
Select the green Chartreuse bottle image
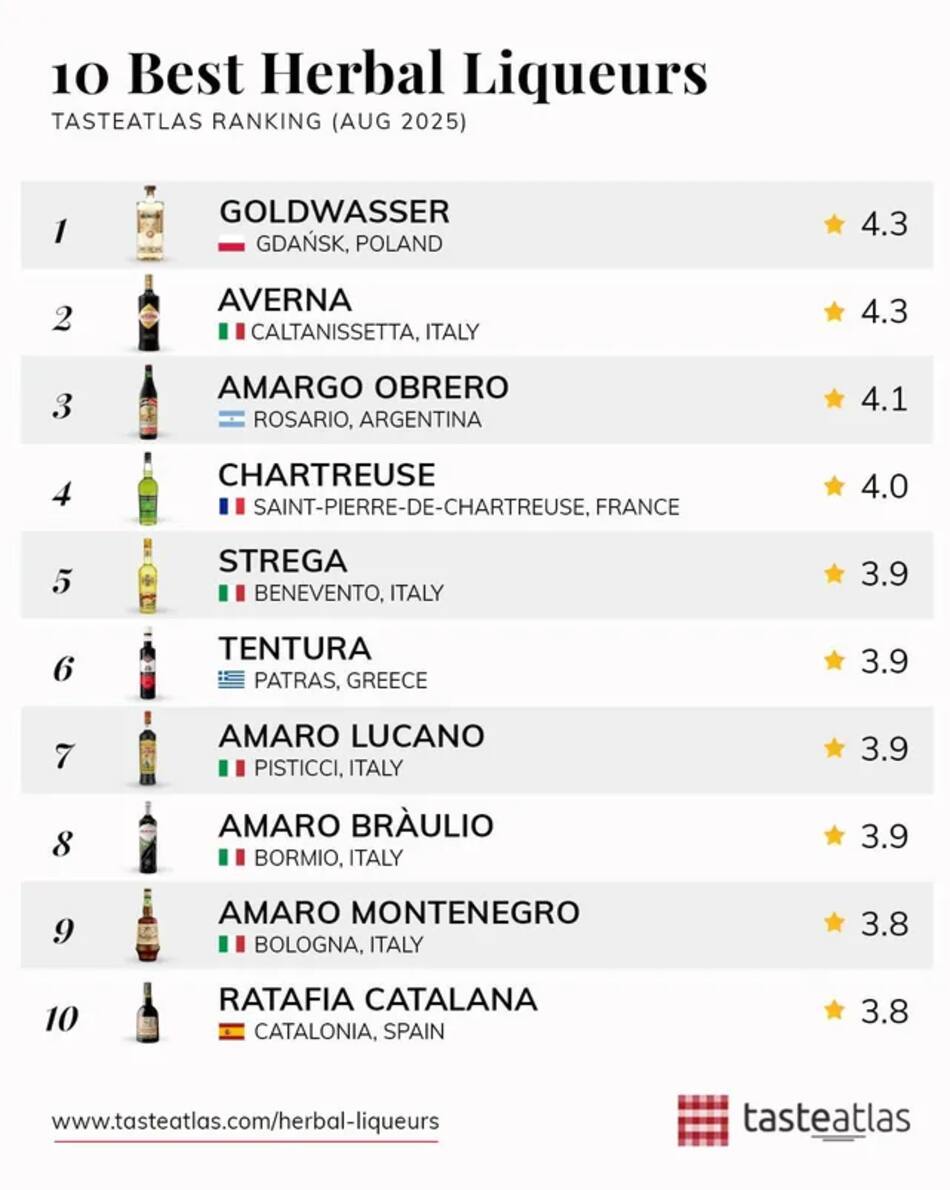(148, 488)
